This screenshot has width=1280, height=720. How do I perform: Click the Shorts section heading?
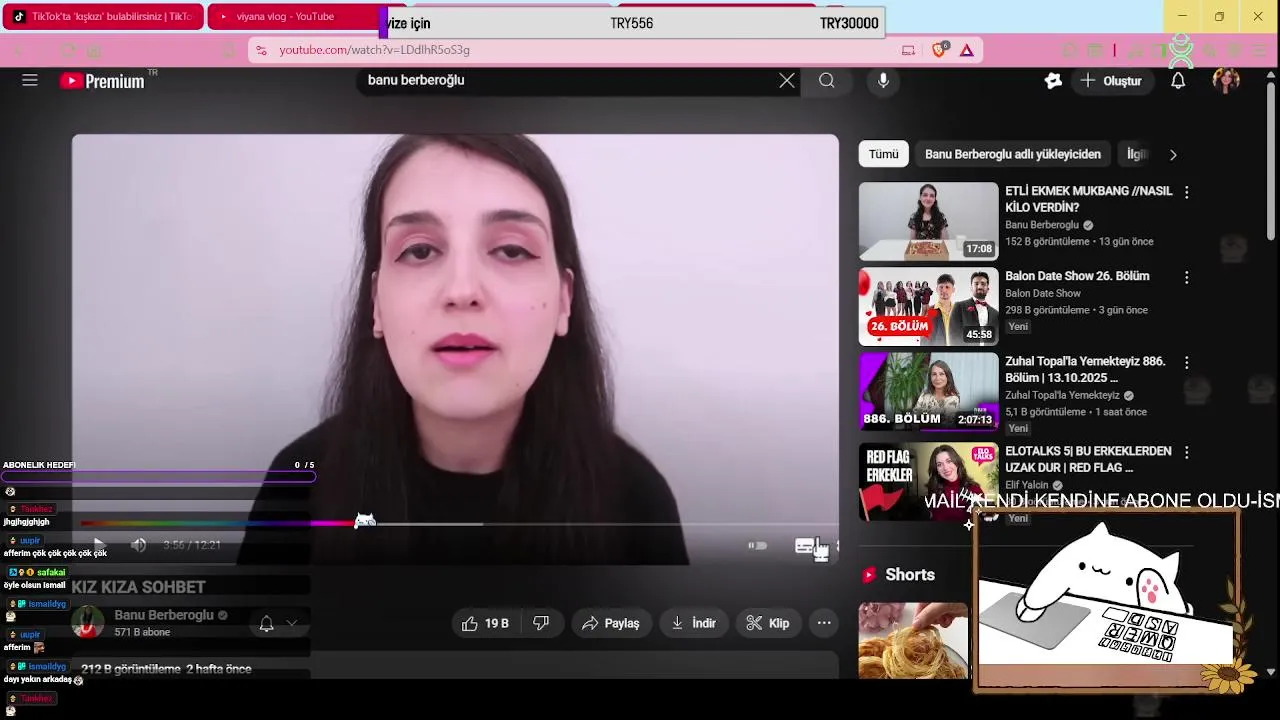[910, 575]
